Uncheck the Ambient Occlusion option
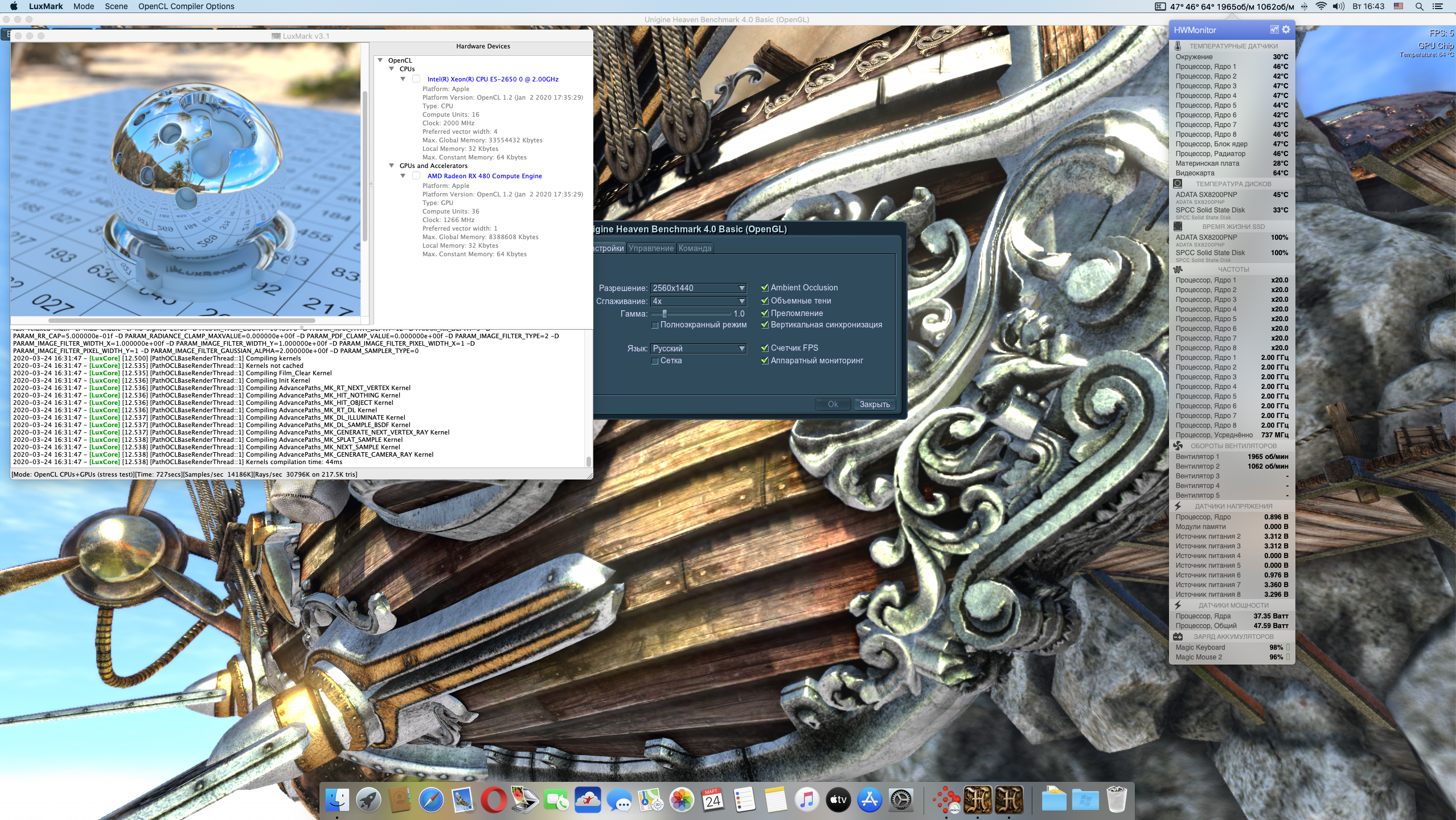 765,288
